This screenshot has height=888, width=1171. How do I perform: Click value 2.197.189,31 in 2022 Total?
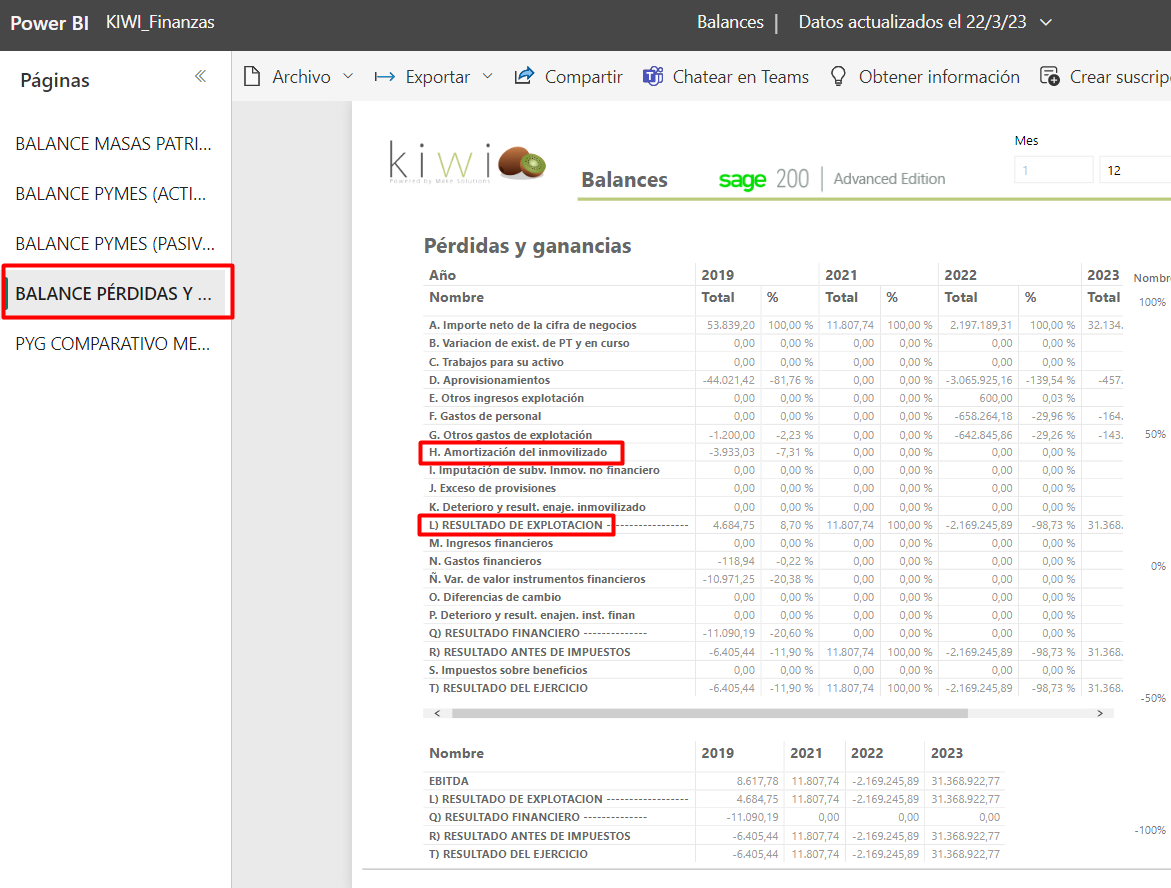(981, 325)
